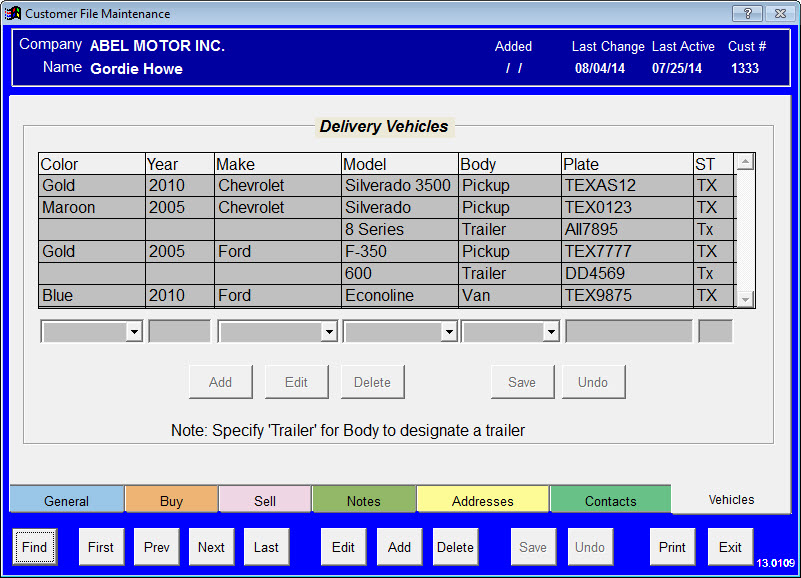This screenshot has height=578, width=801.
Task: Print the customer record
Action: coord(672,547)
